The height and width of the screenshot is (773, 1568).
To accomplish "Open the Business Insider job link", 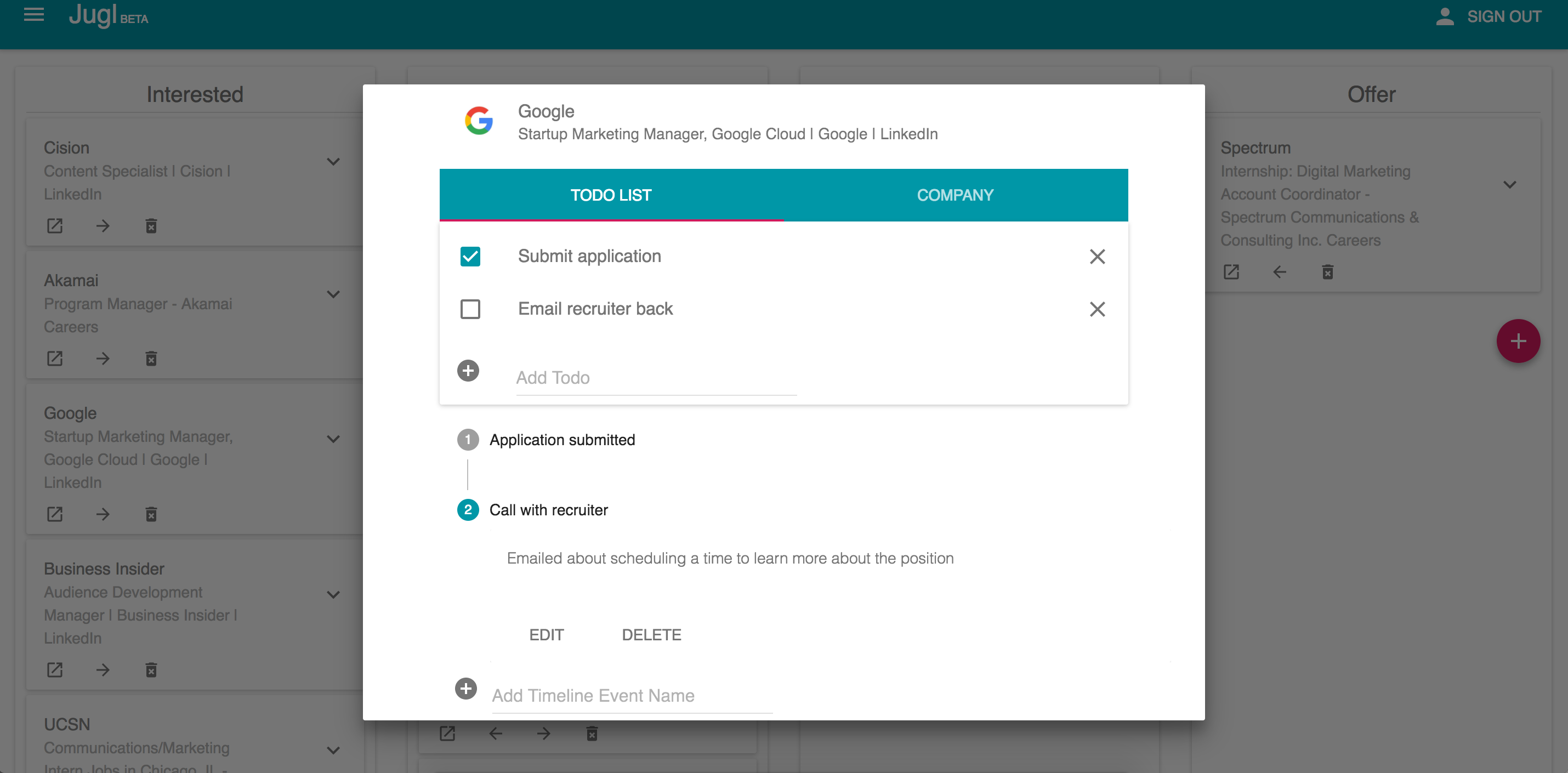I will (55, 670).
